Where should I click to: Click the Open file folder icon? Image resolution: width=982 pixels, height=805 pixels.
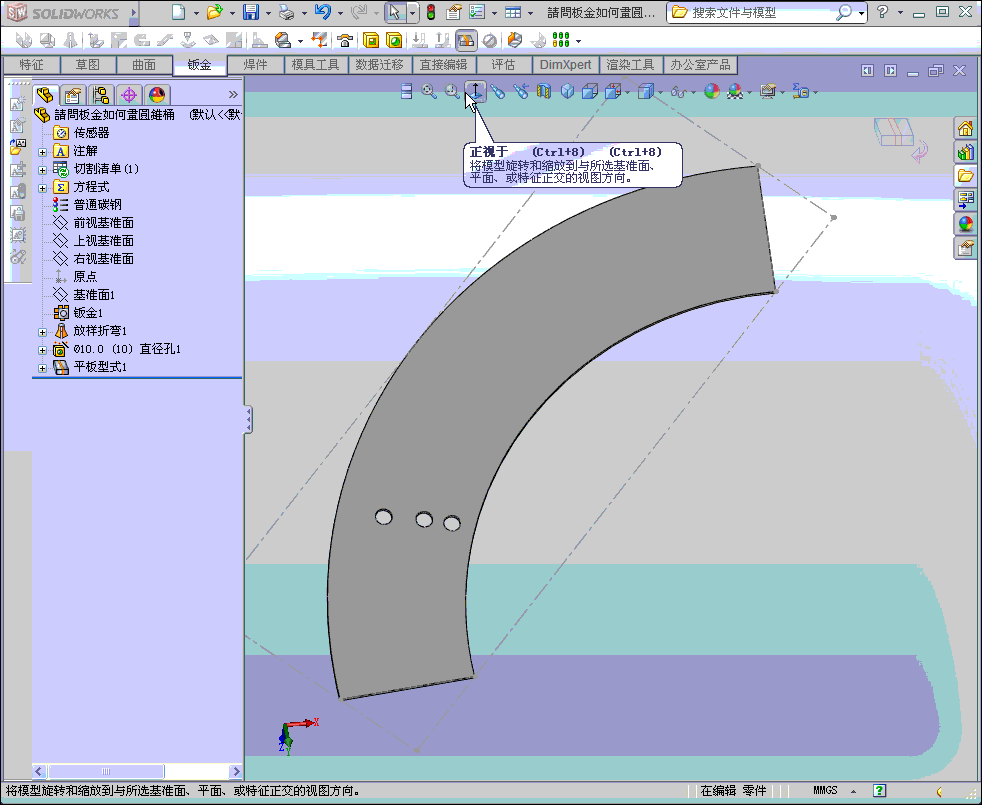(x=215, y=12)
